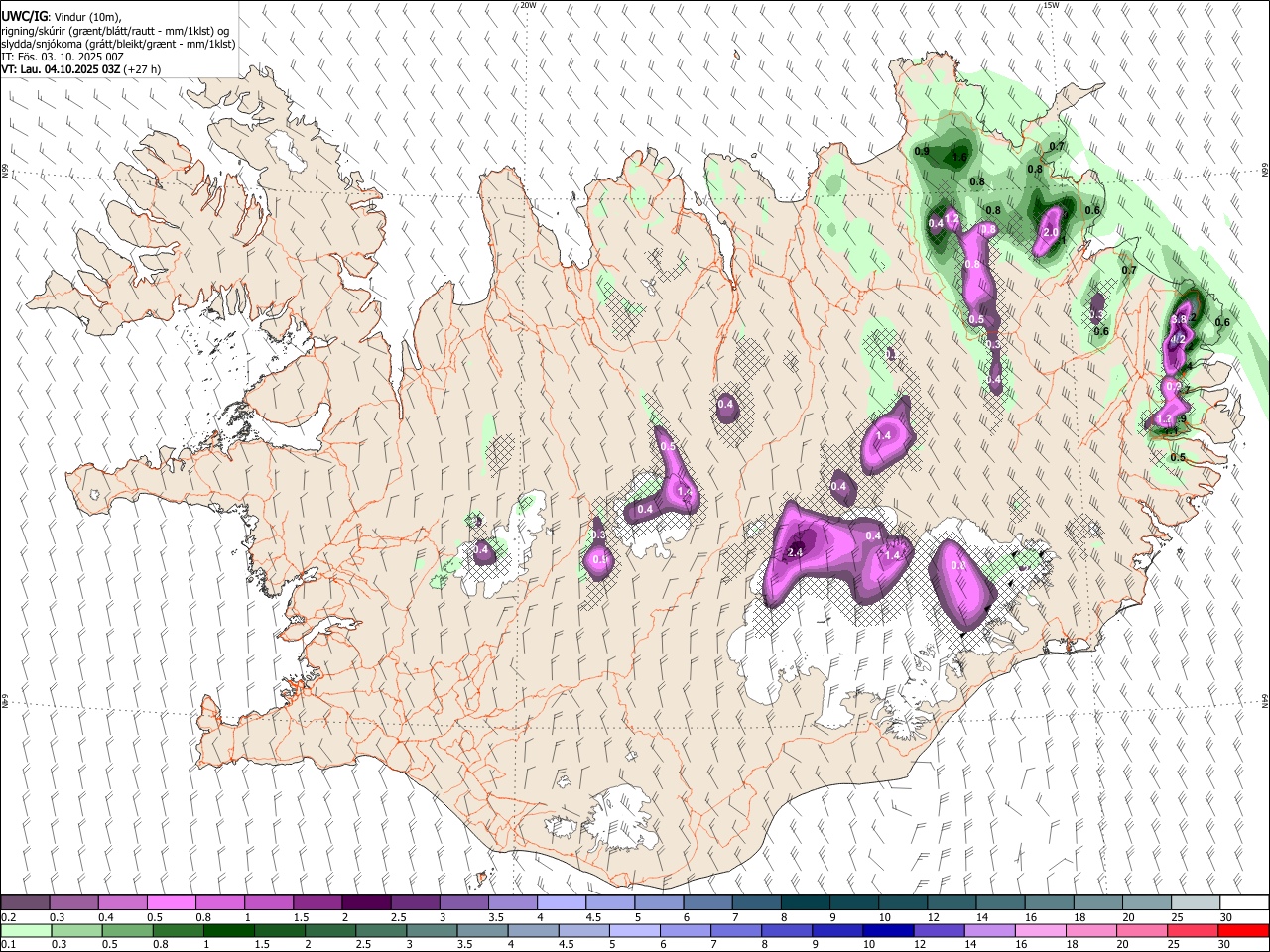The image size is (1270, 952).
Task: Click the white swatch after 30 in the snow scale
Action: (1244, 903)
